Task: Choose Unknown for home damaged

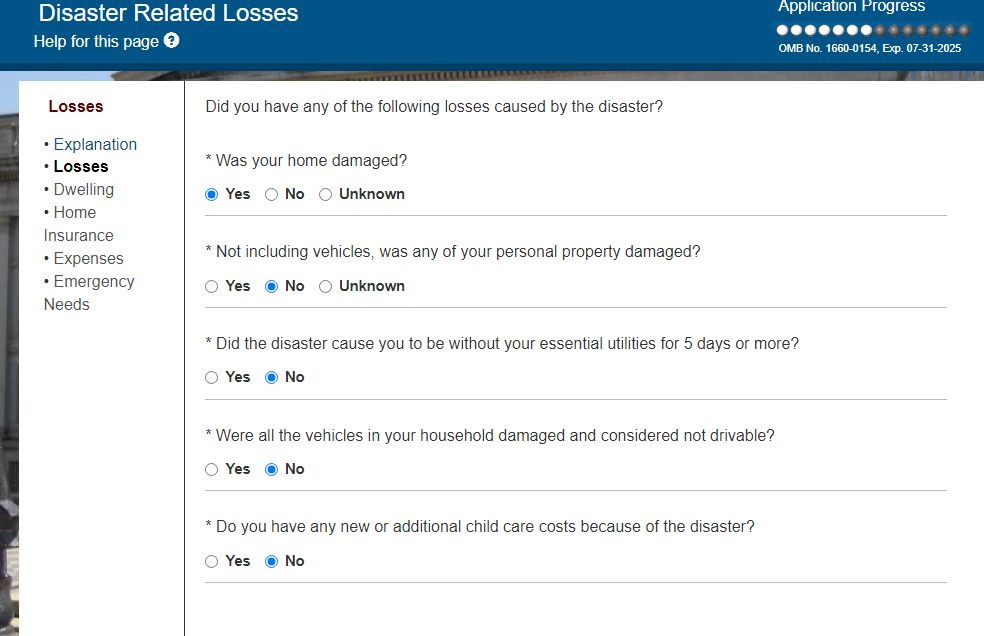Action: 326,195
